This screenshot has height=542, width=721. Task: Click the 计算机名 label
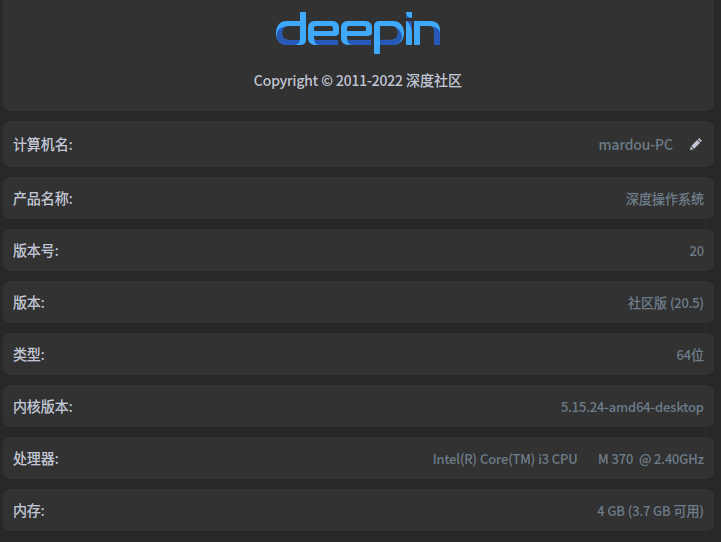click(43, 145)
